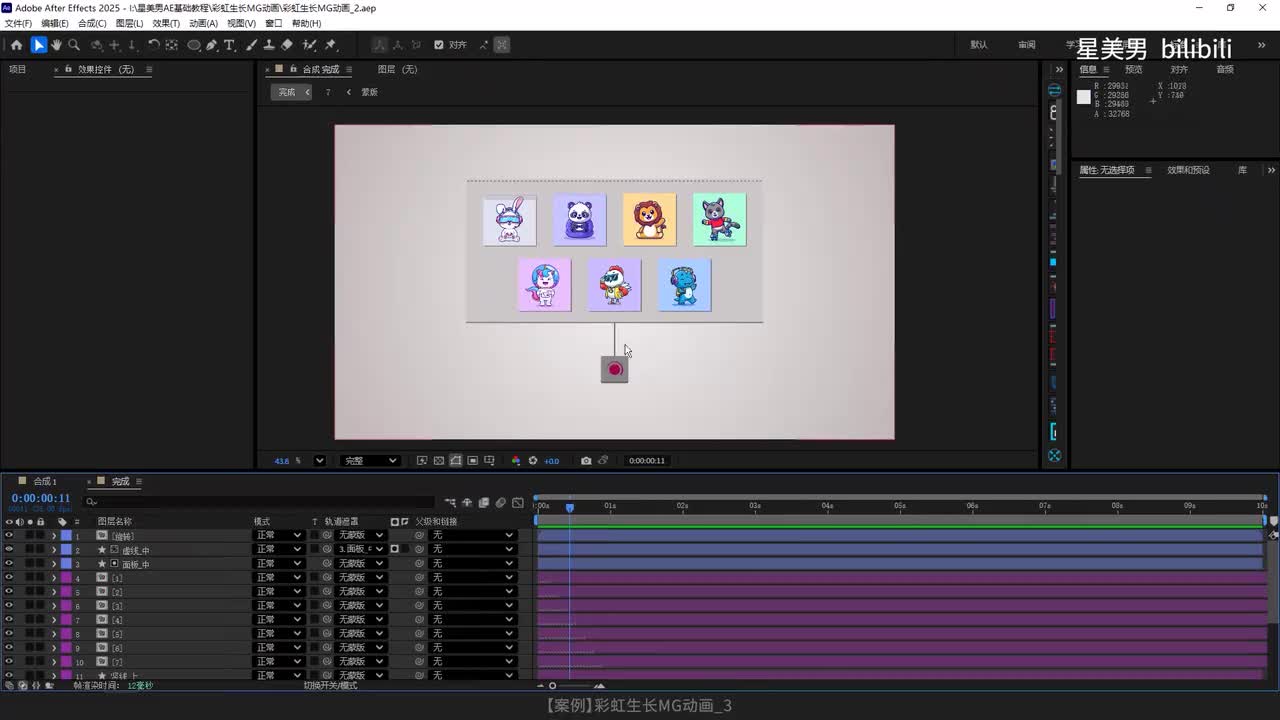Select the Pen tool
Screen dimensions: 1280x720
click(x=212, y=45)
